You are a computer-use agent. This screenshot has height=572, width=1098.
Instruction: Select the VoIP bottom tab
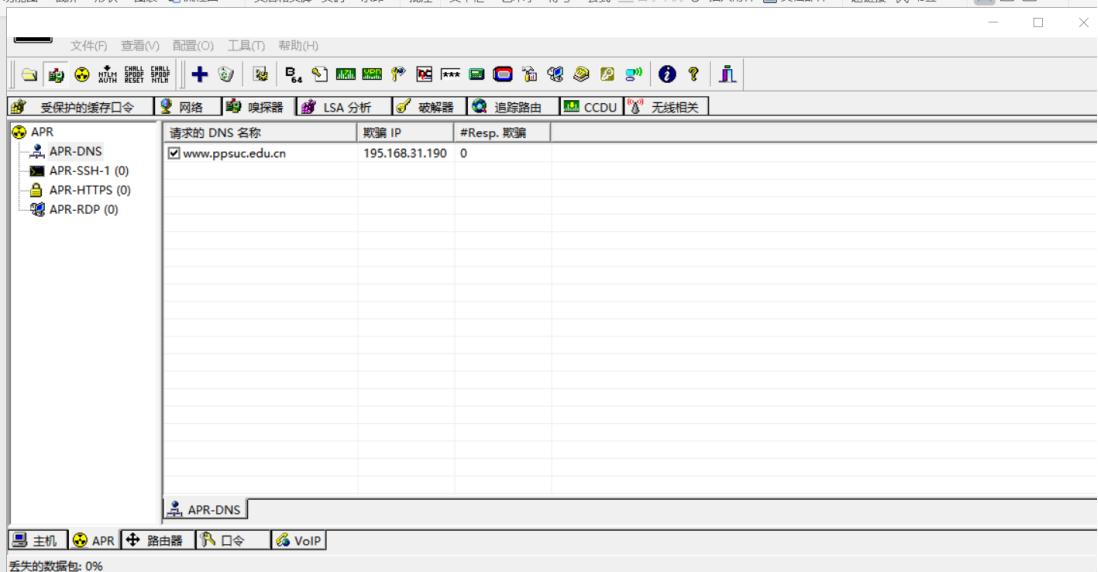[298, 540]
